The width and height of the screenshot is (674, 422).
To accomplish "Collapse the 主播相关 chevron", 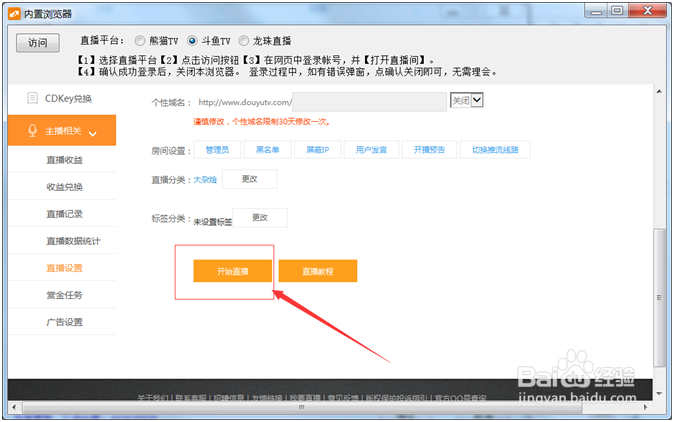I will (92, 134).
